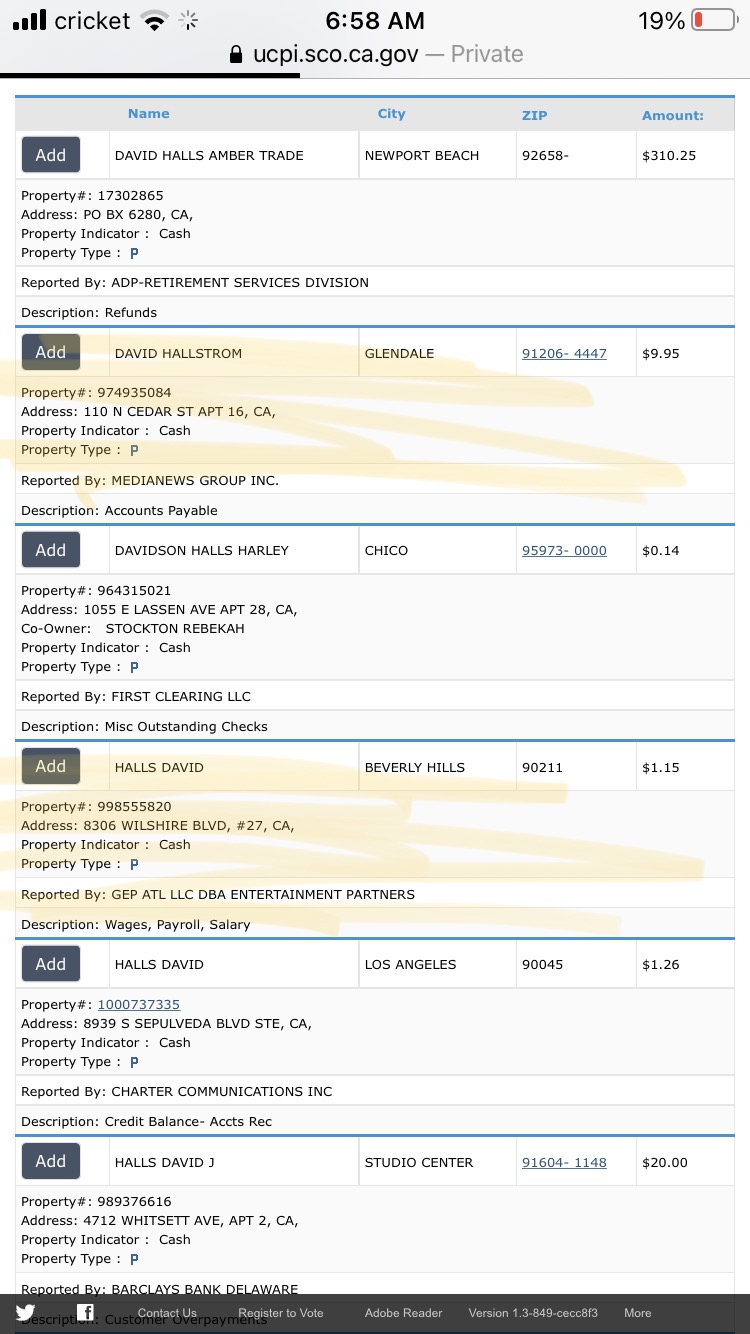750x1334 pixels.
Task: Sort results by ZIP column header
Action: [535, 115]
